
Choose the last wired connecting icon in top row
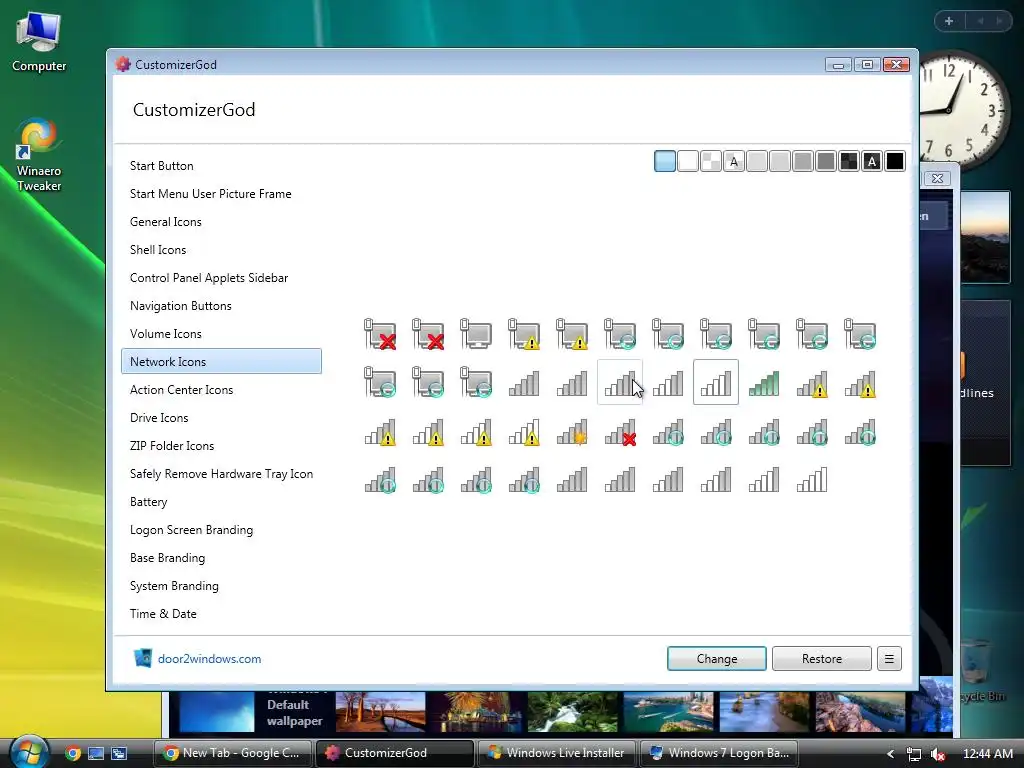859,334
